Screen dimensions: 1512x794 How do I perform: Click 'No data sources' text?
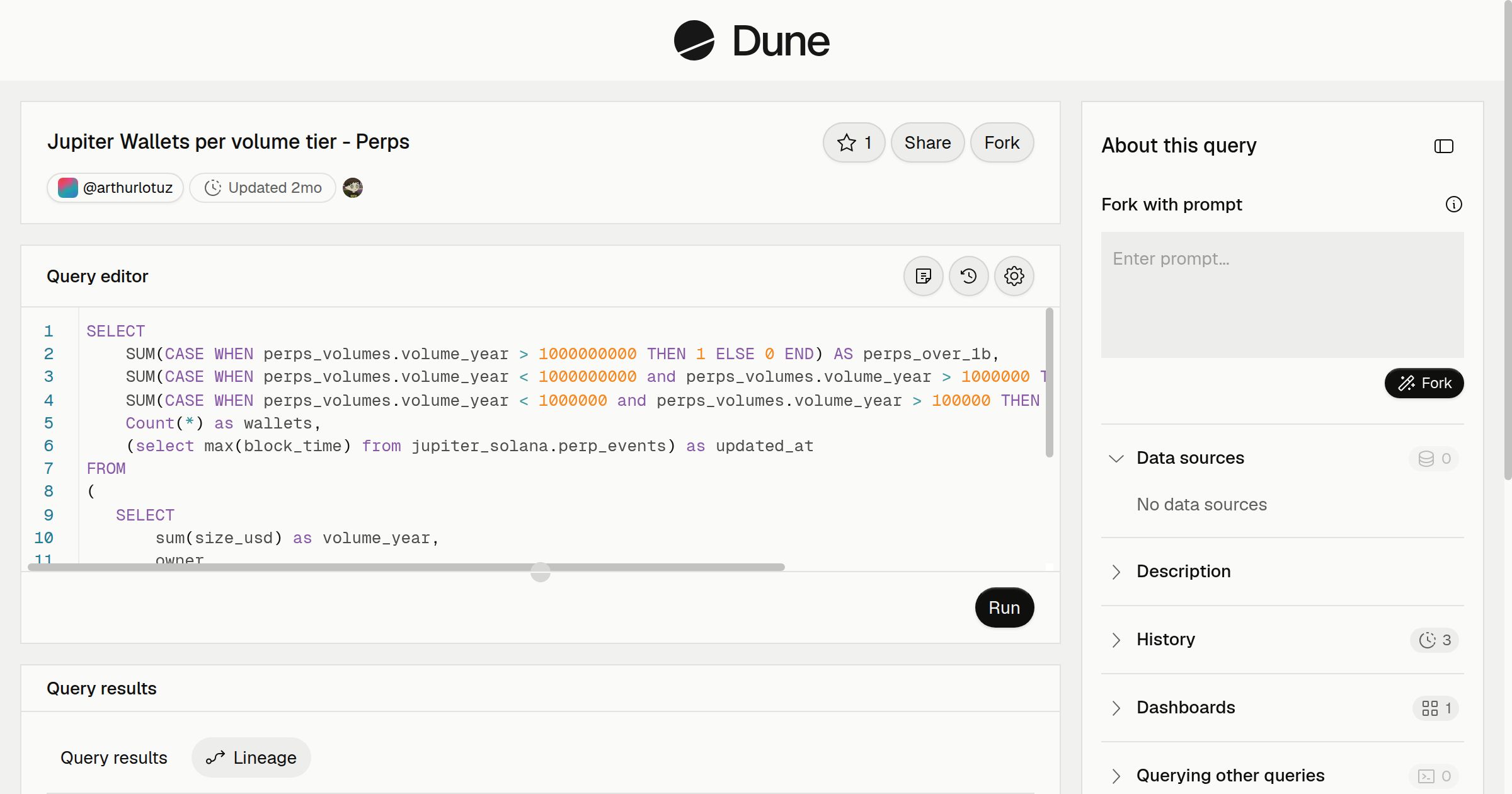click(x=1201, y=505)
